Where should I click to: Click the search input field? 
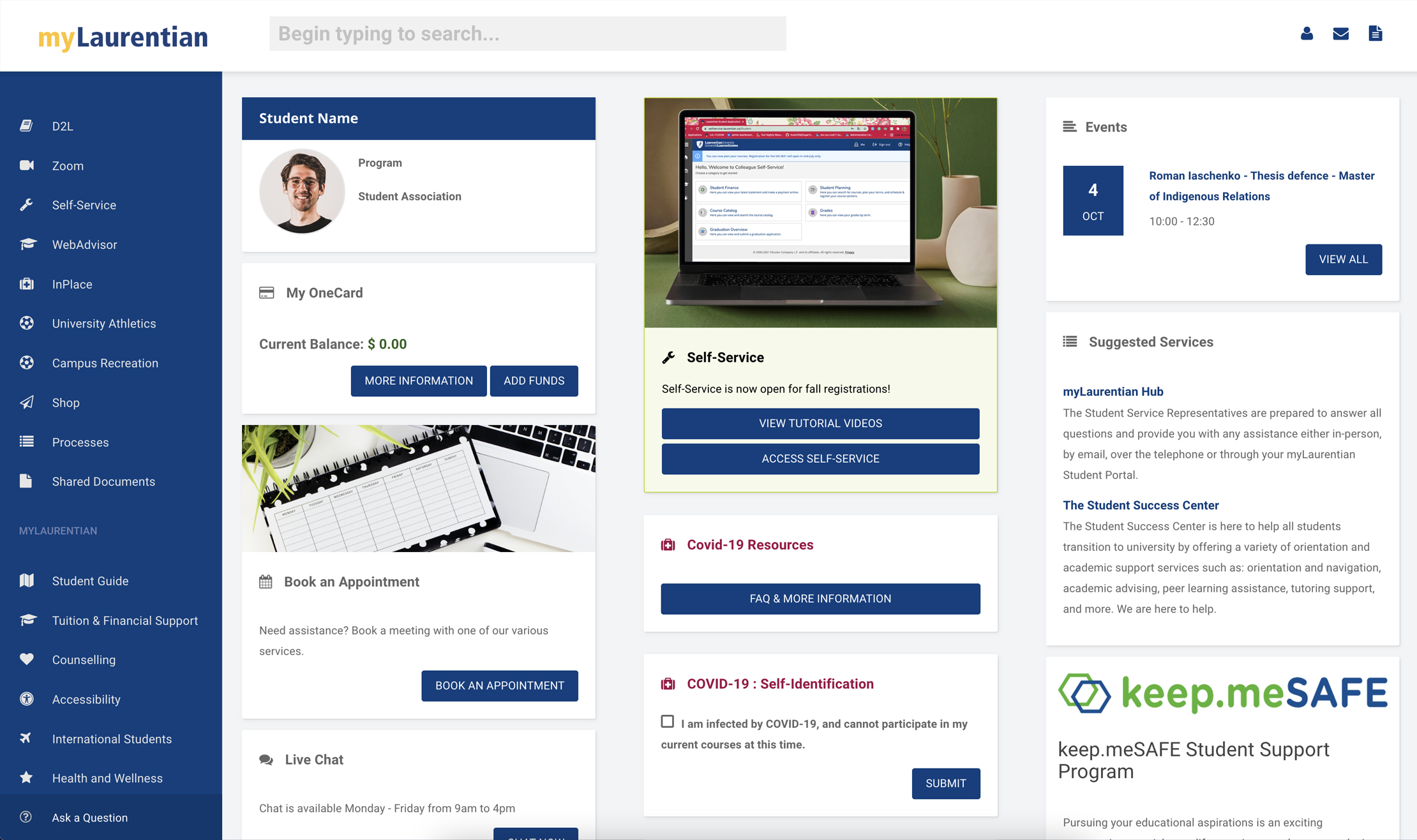528,34
